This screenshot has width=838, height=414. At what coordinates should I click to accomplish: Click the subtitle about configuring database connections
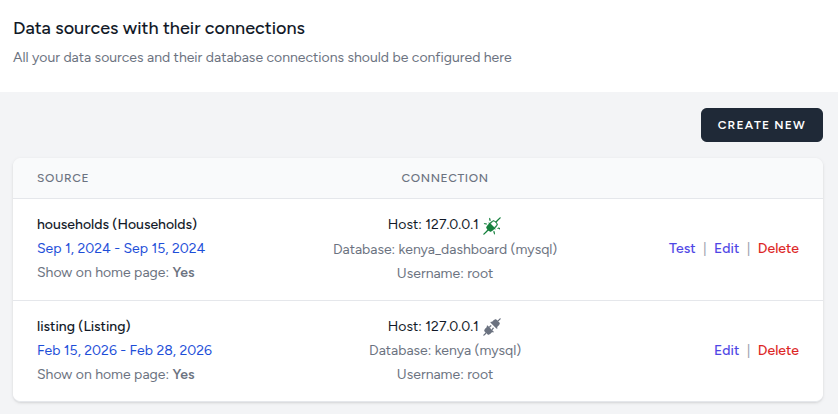click(x=262, y=58)
